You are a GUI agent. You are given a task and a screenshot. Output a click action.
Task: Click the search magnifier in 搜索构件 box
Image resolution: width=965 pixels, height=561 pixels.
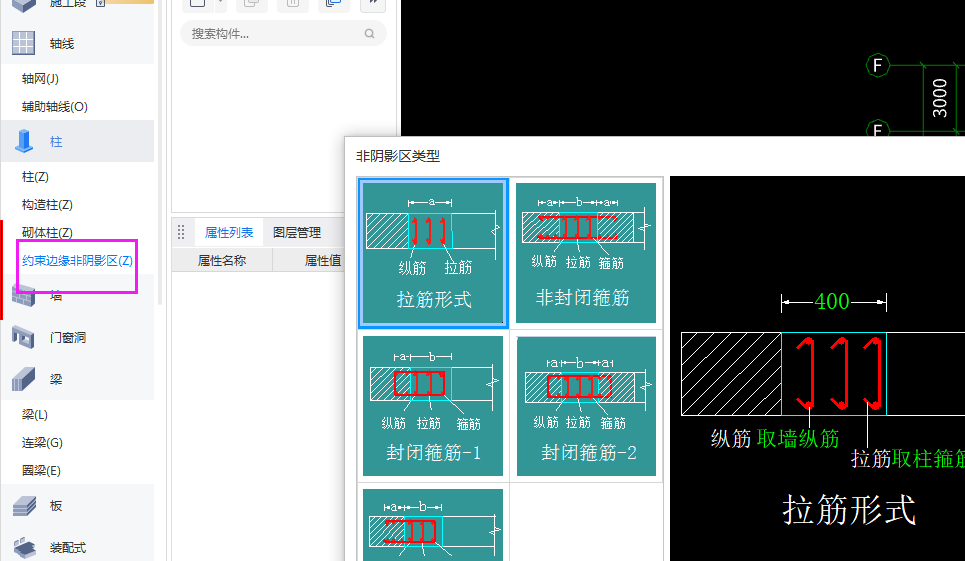tap(369, 34)
